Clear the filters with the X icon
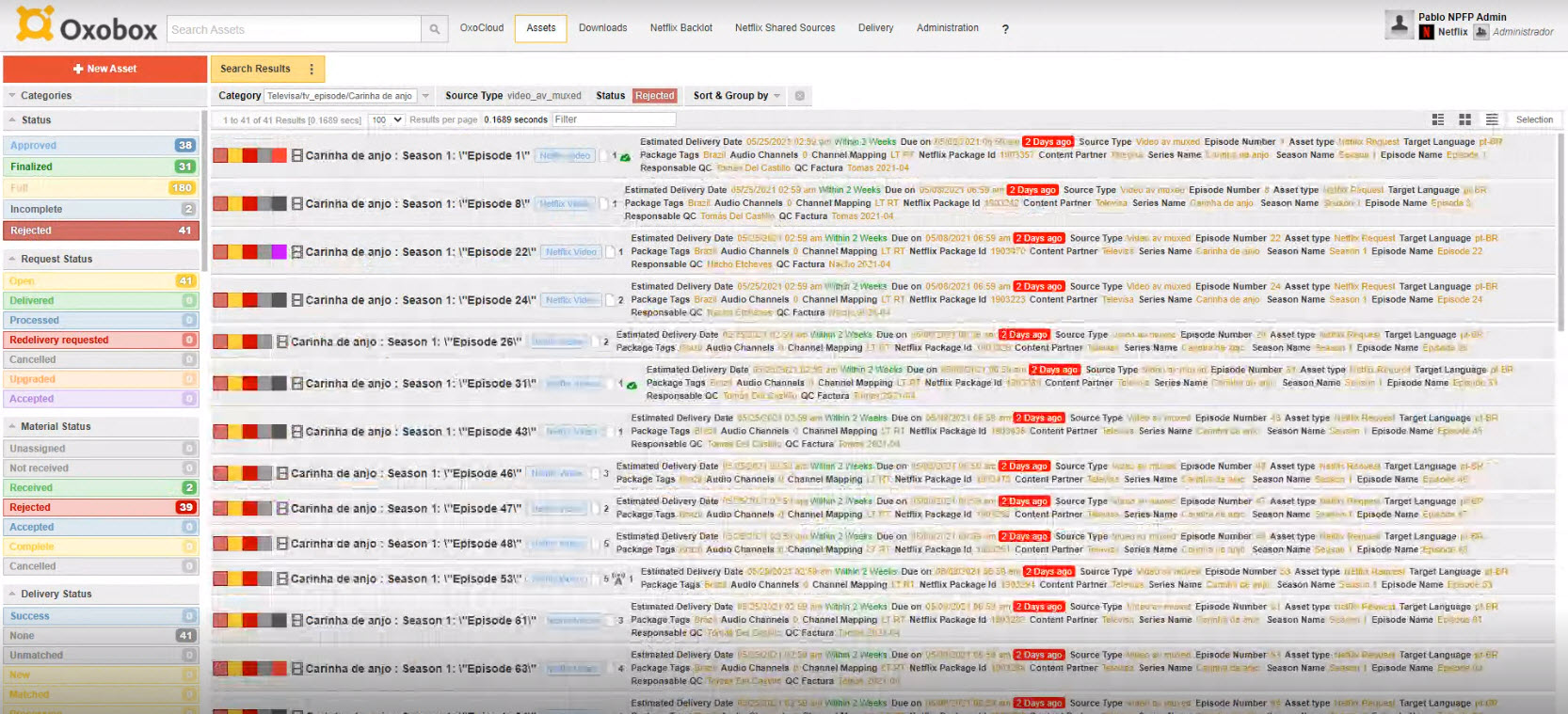 point(799,96)
